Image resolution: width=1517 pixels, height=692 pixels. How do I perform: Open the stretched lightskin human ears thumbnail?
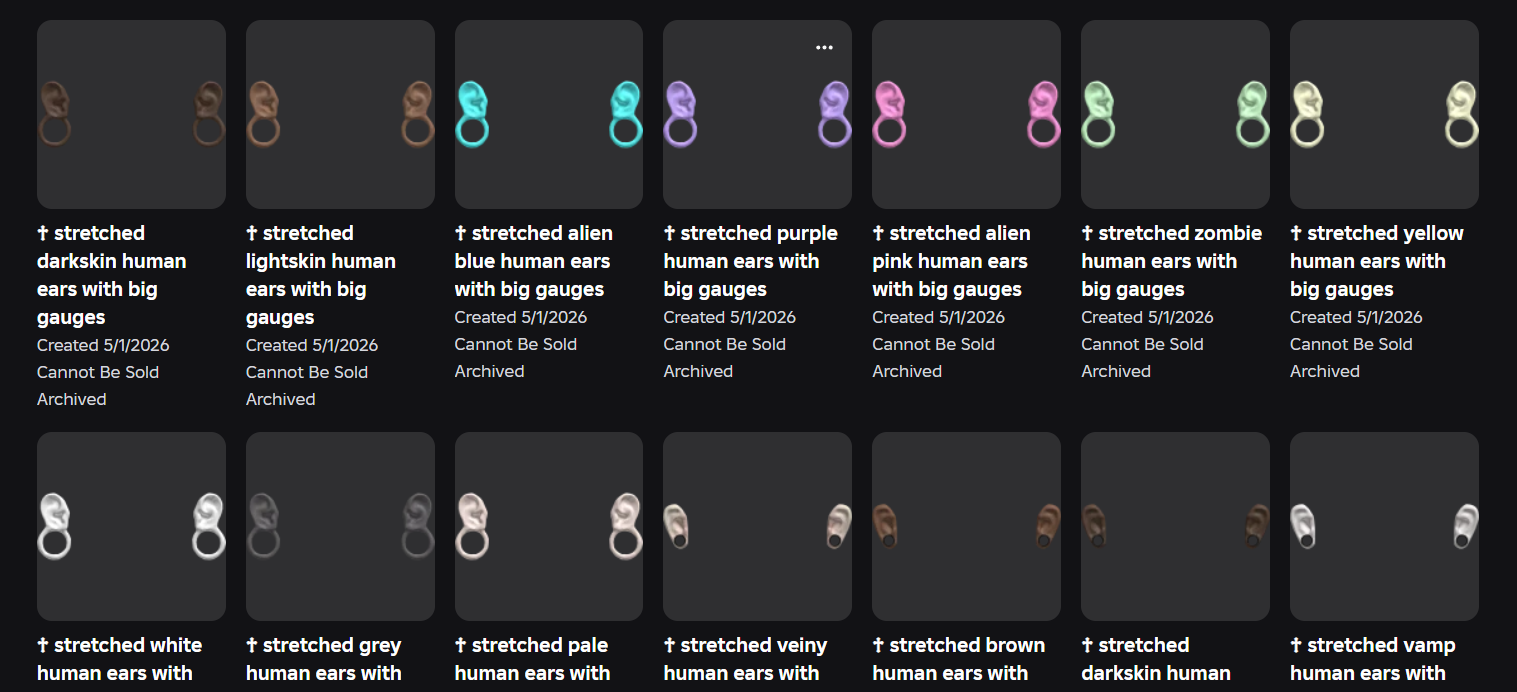click(x=340, y=114)
